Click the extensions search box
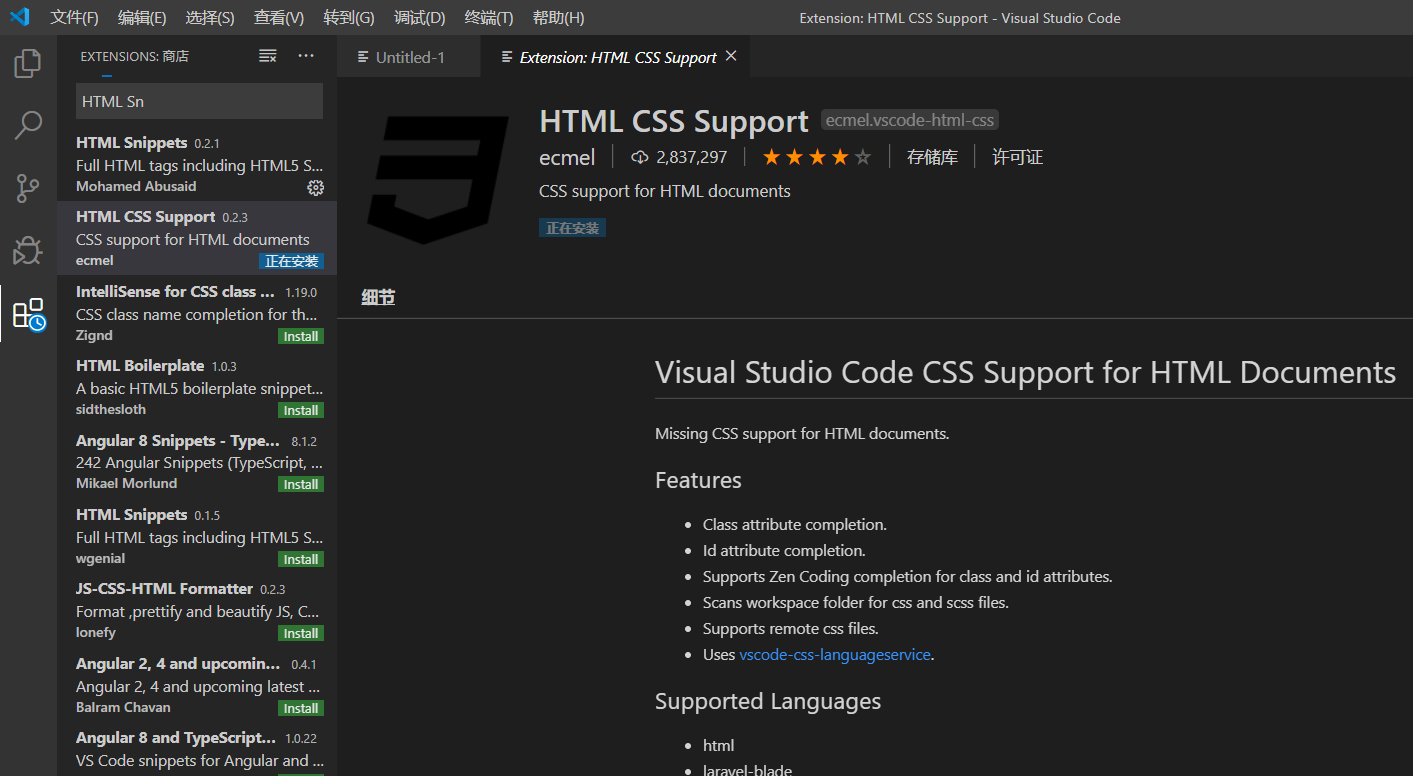The width and height of the screenshot is (1413, 776). point(199,101)
